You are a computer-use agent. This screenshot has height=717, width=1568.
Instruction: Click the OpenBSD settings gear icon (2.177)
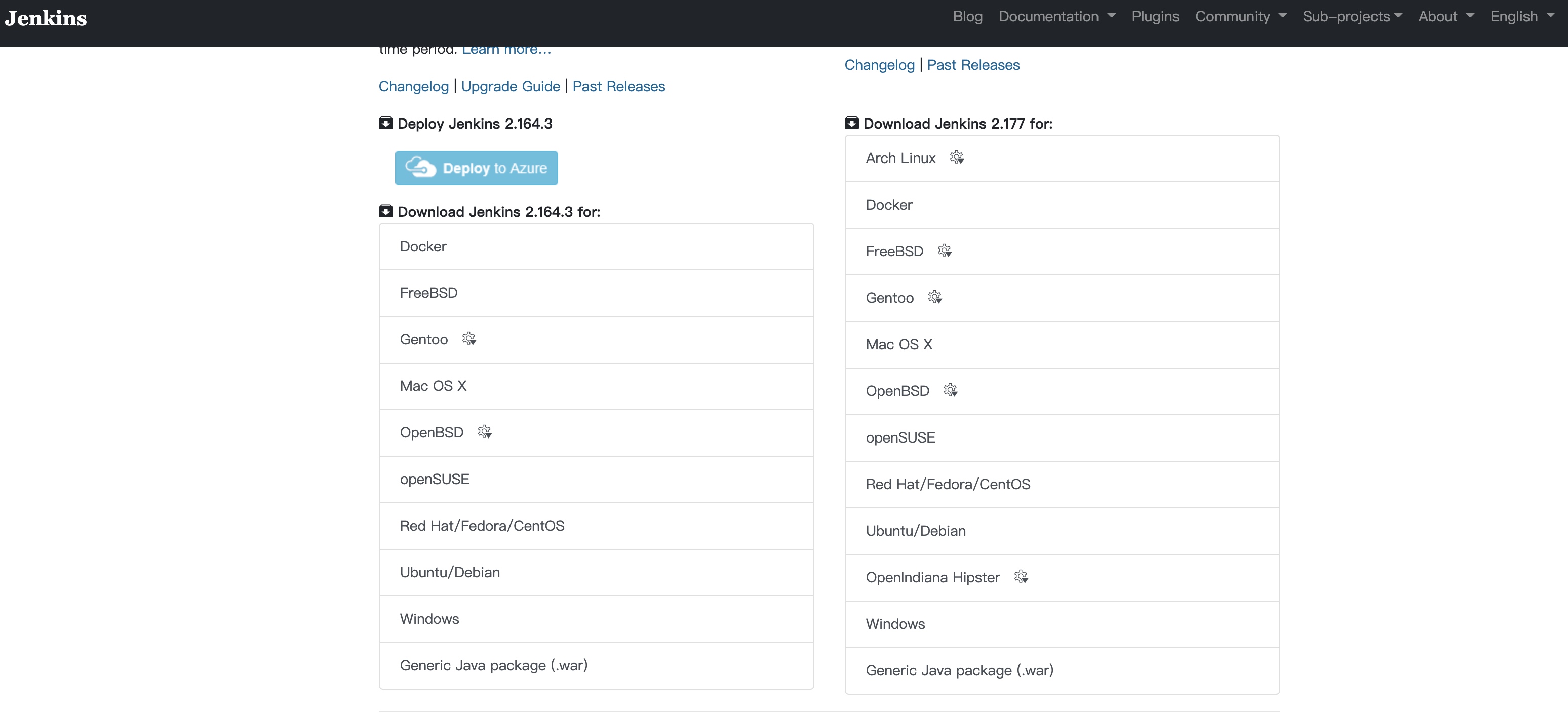(950, 390)
